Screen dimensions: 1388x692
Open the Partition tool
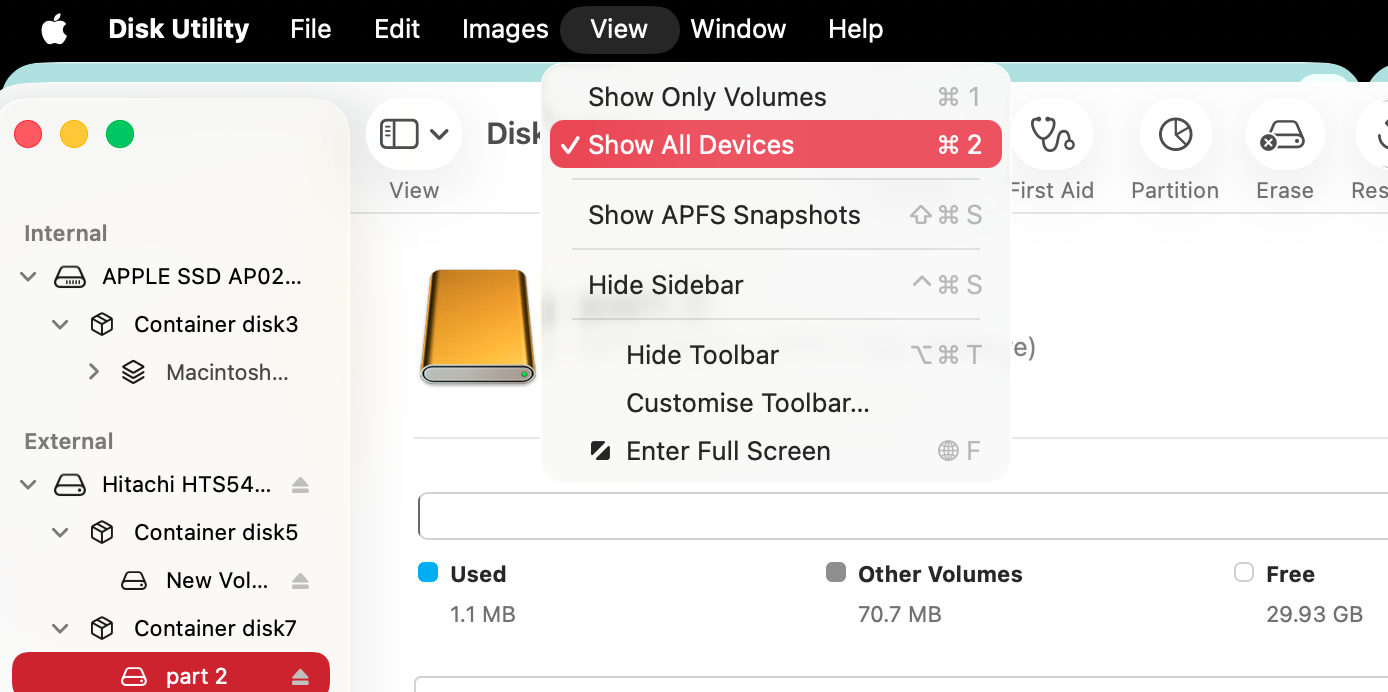point(1174,150)
